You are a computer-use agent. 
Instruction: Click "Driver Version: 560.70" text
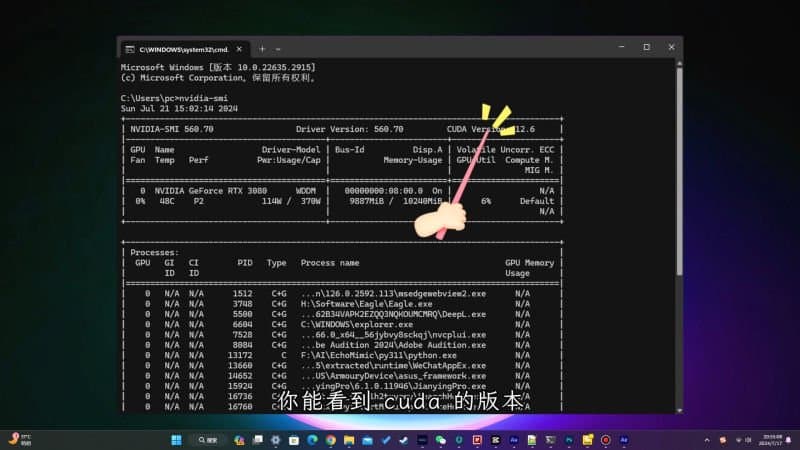pyautogui.click(x=349, y=129)
